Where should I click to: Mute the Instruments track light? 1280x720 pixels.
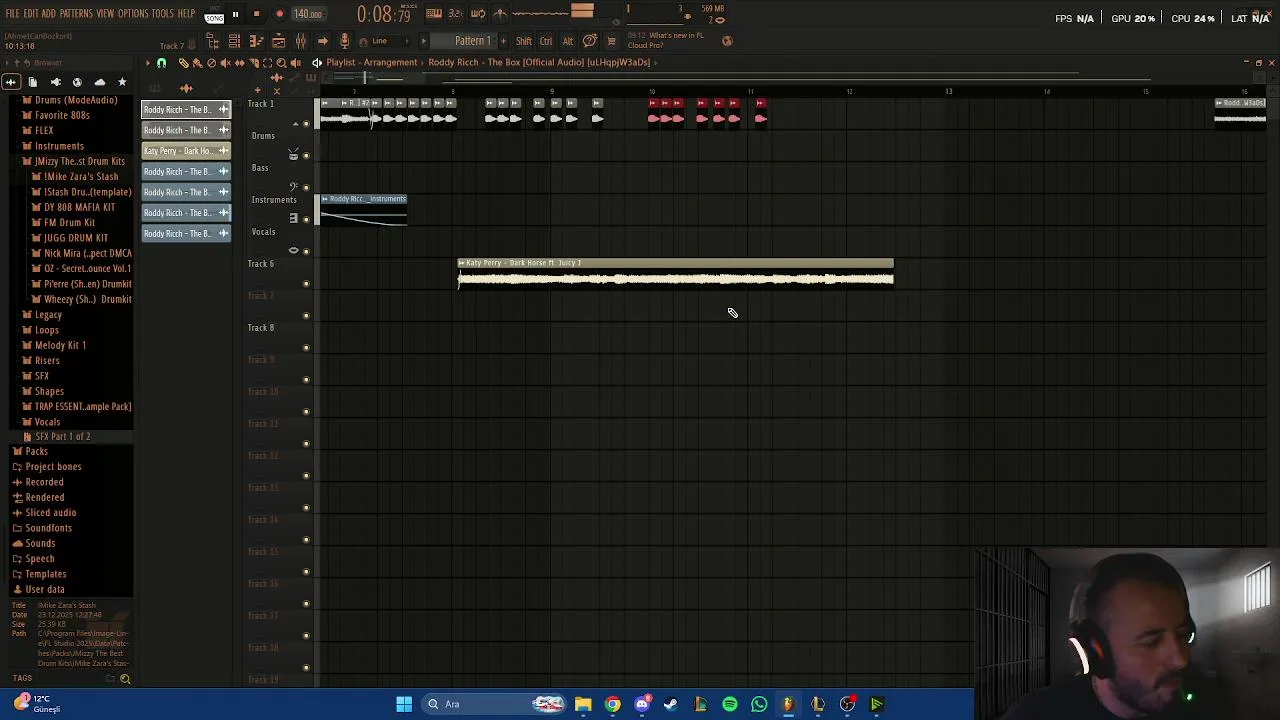coord(306,220)
